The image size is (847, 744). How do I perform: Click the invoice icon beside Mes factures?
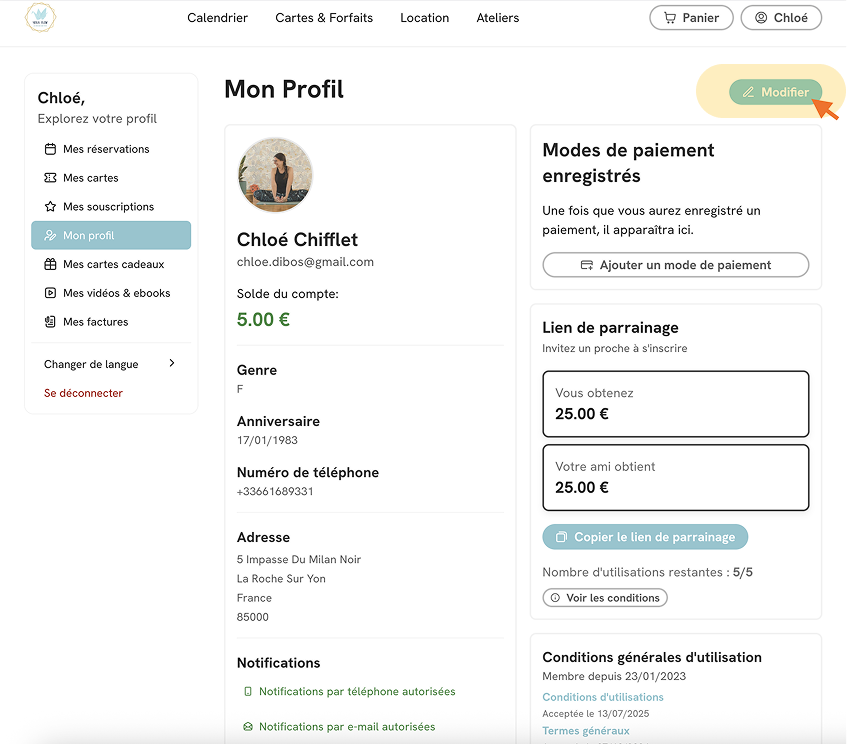point(50,321)
